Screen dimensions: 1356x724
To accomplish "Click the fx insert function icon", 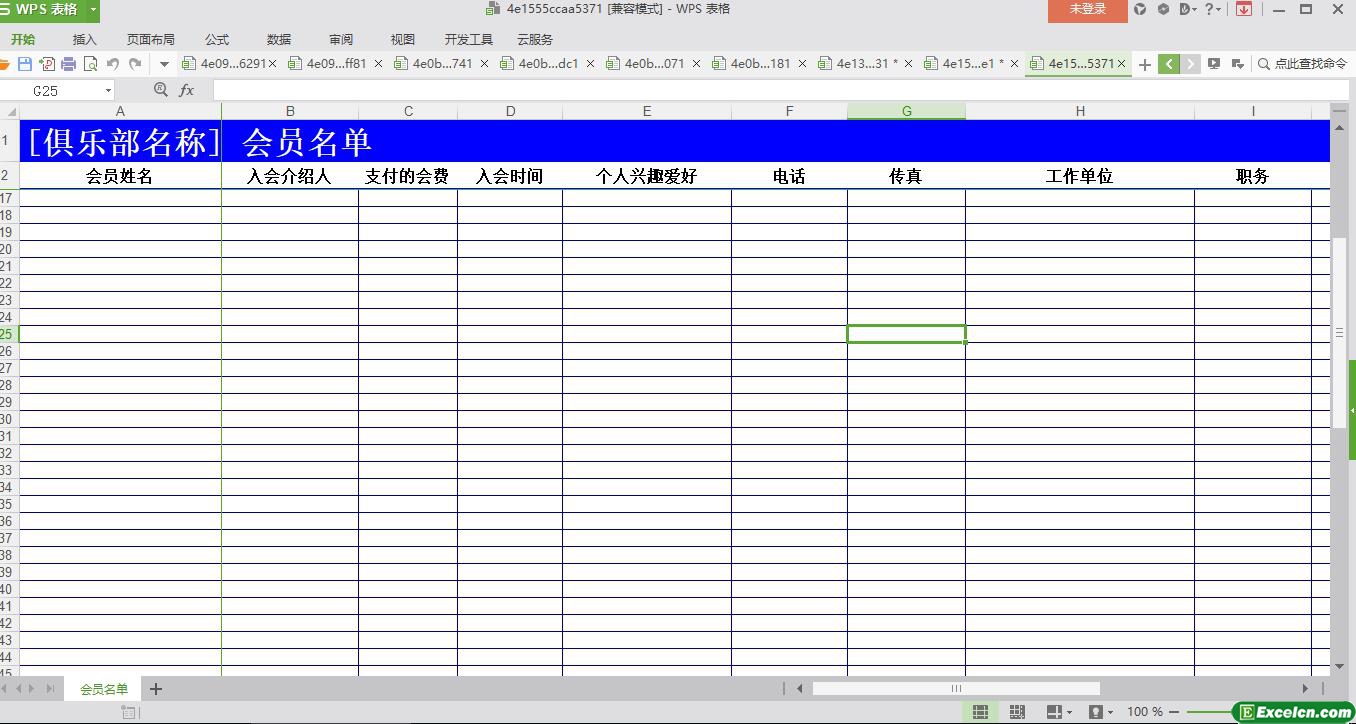I will tap(186, 90).
